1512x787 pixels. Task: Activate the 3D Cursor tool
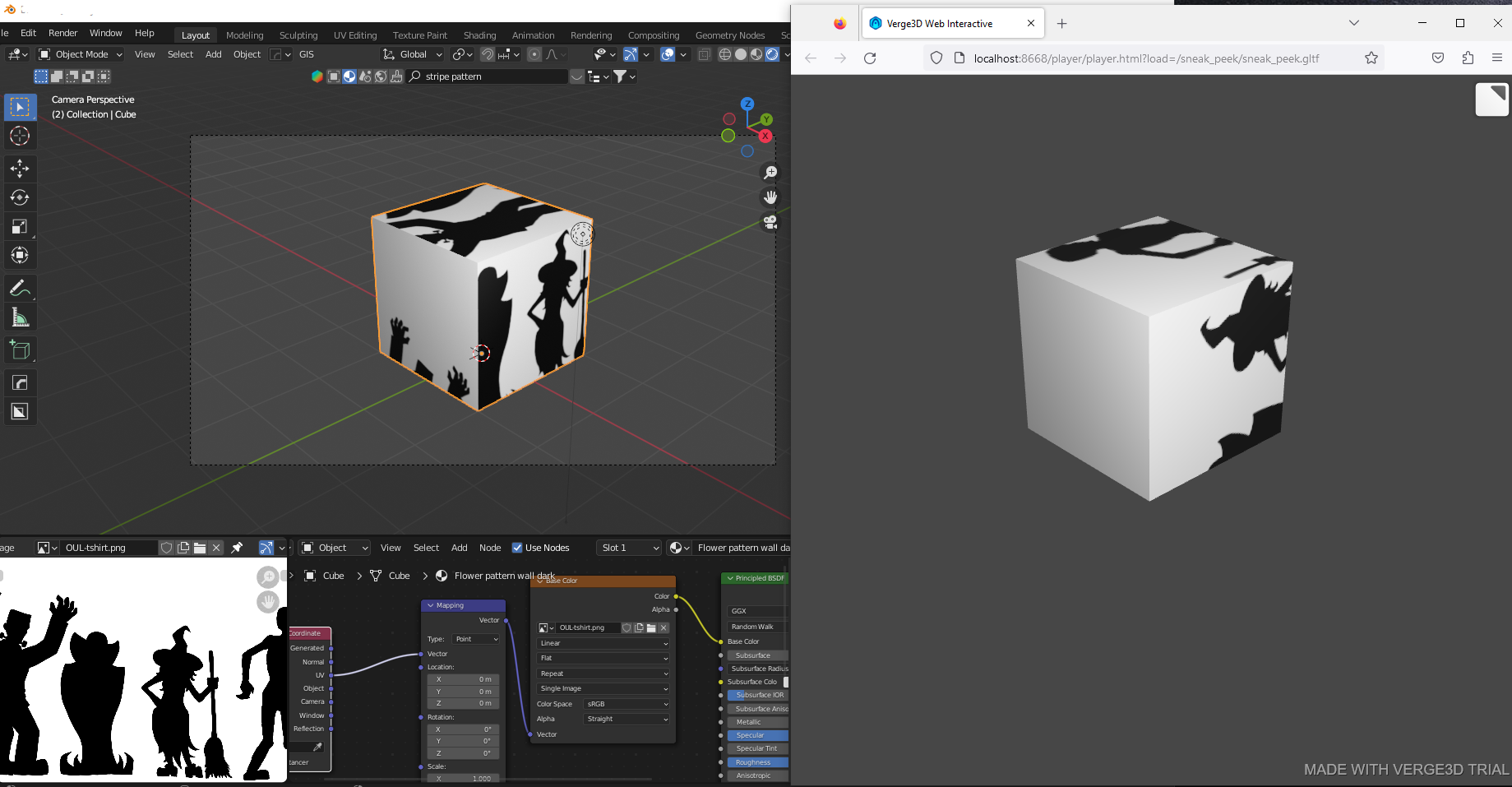click(20, 136)
